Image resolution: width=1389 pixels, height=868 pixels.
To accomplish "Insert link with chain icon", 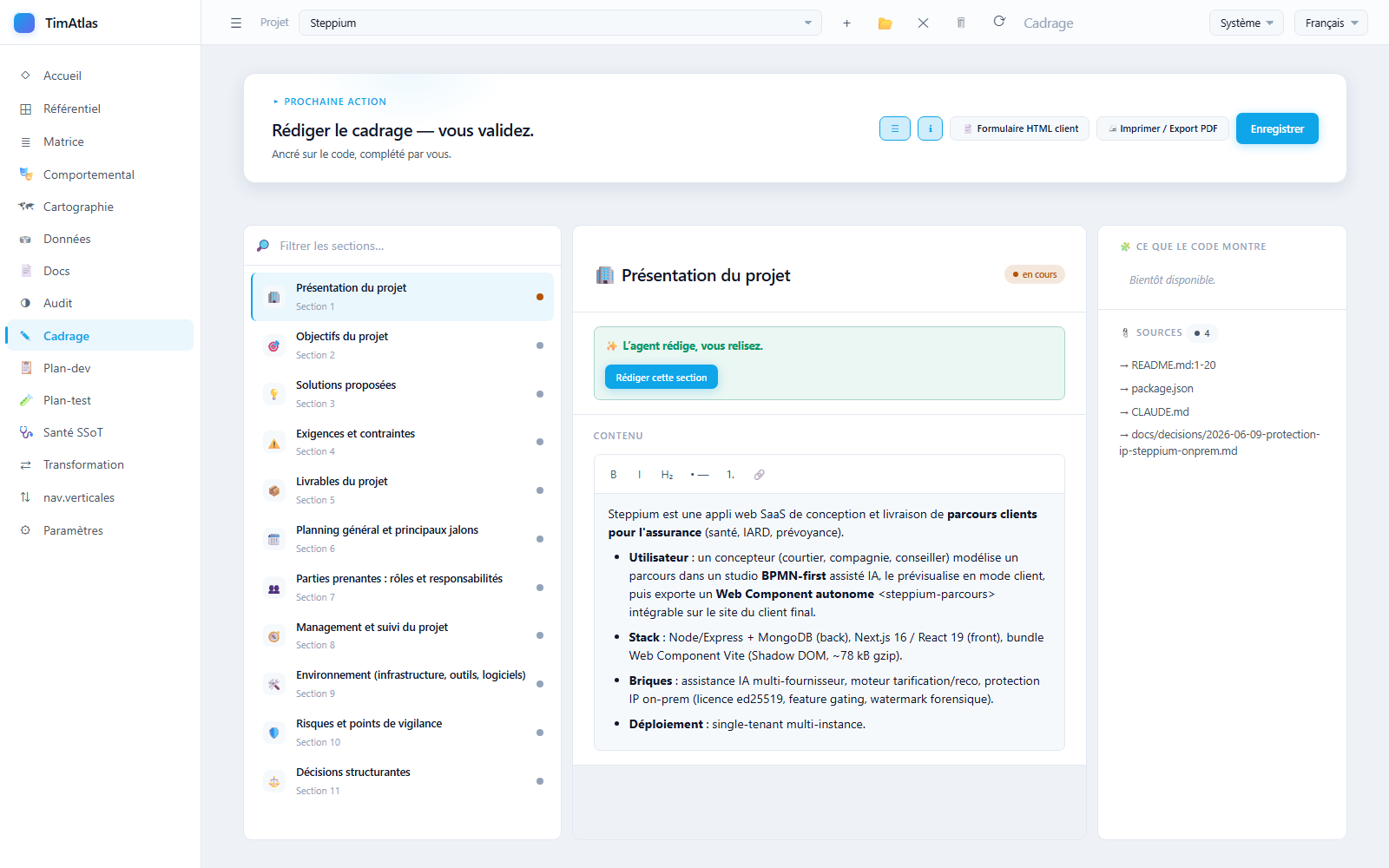I will pos(760,475).
